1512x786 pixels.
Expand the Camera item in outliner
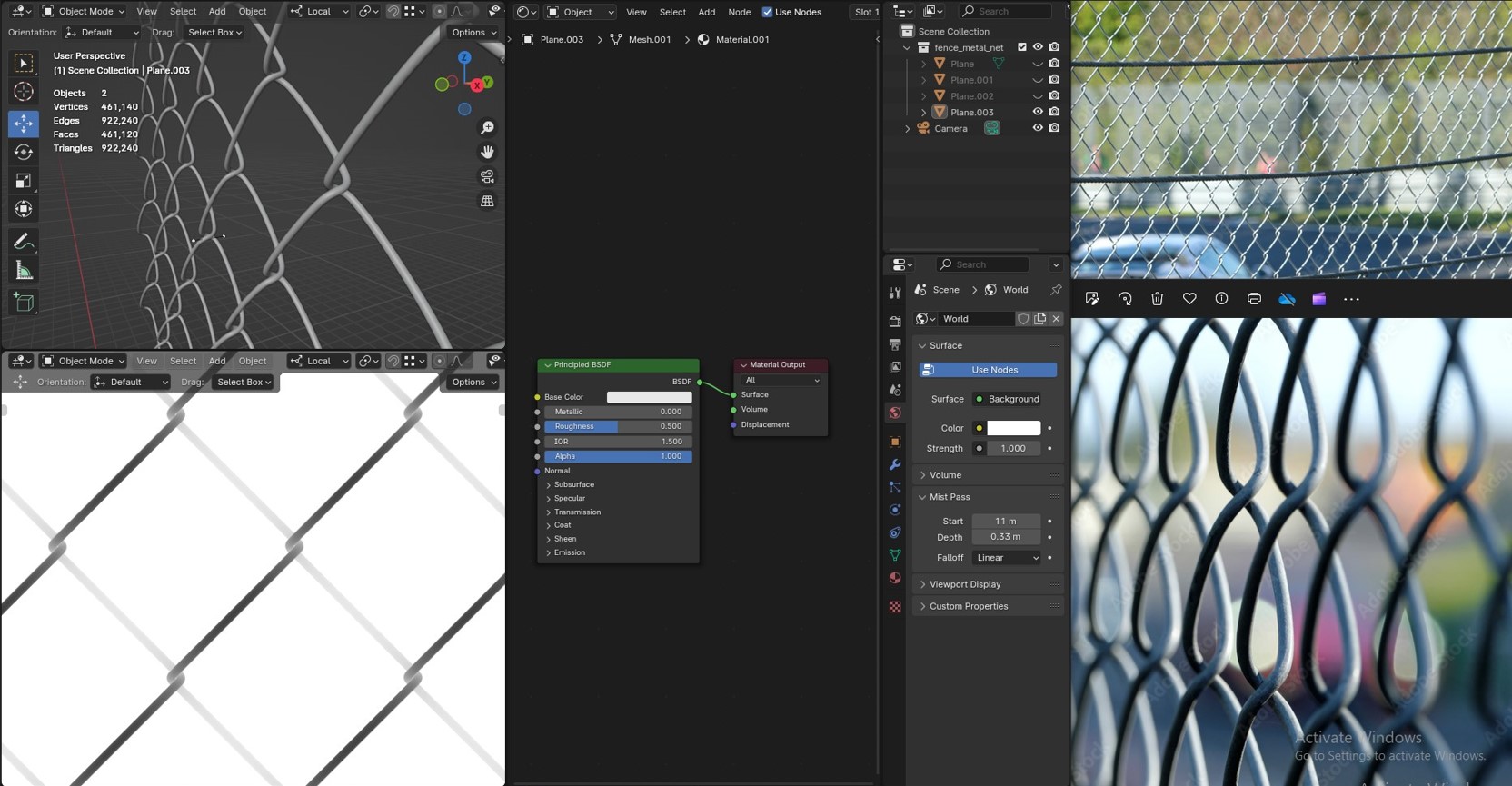pyautogui.click(x=908, y=129)
